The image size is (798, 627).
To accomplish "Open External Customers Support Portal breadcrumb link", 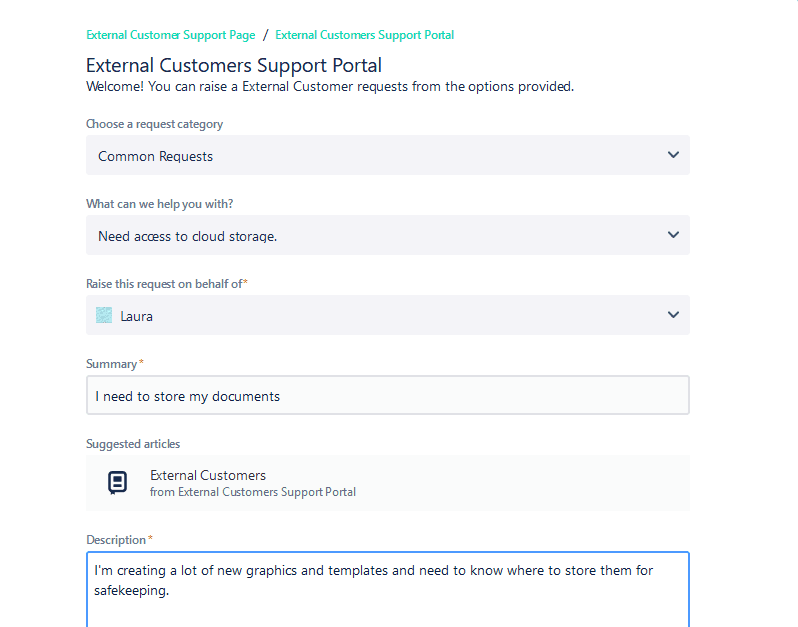I will pyautogui.click(x=364, y=35).
